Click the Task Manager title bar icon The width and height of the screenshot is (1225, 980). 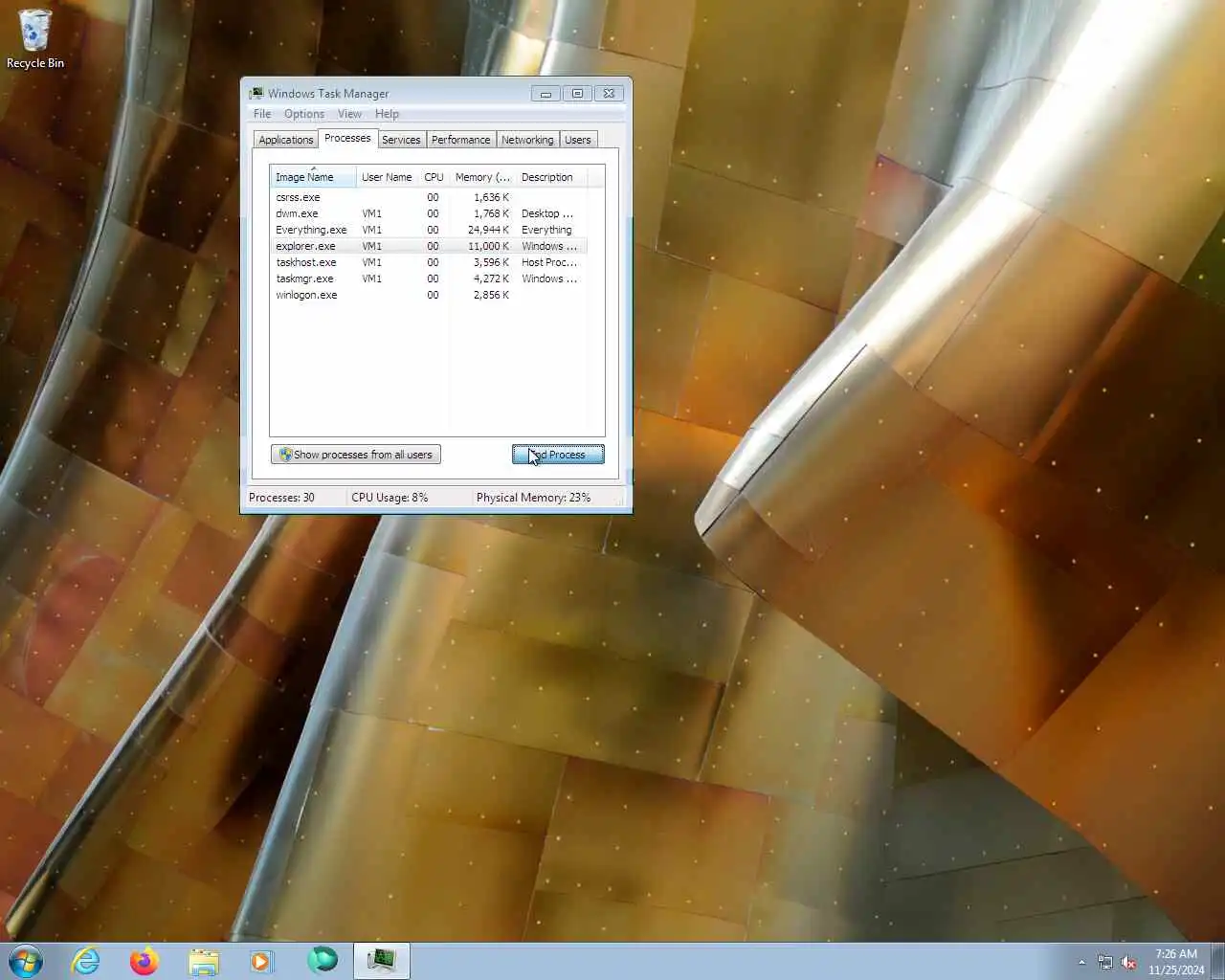point(256,93)
